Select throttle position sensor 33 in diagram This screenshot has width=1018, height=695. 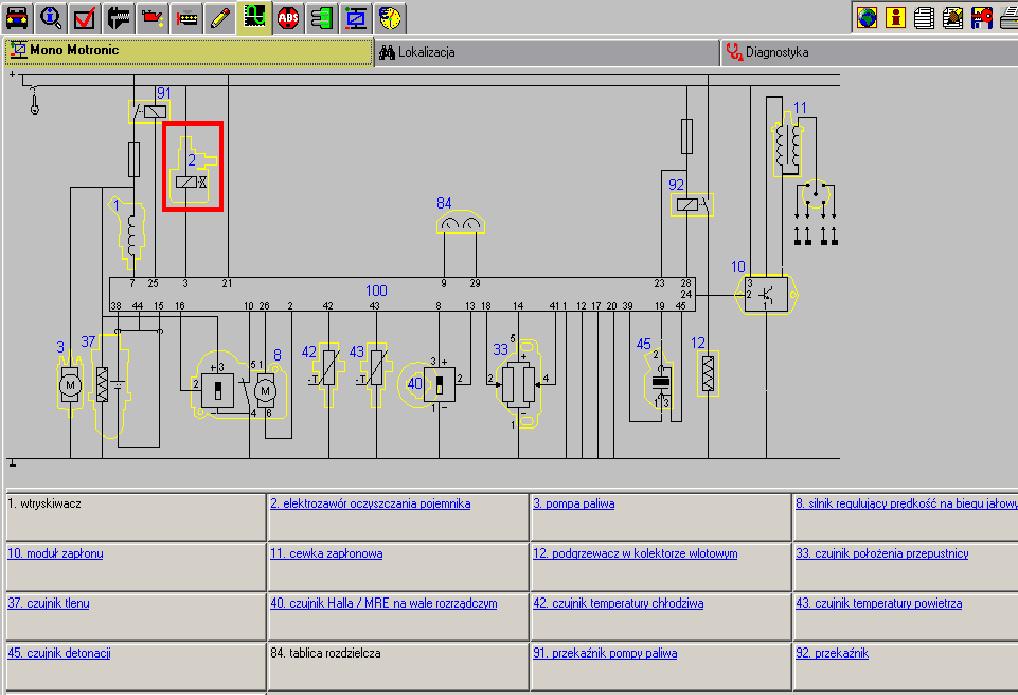(x=519, y=383)
